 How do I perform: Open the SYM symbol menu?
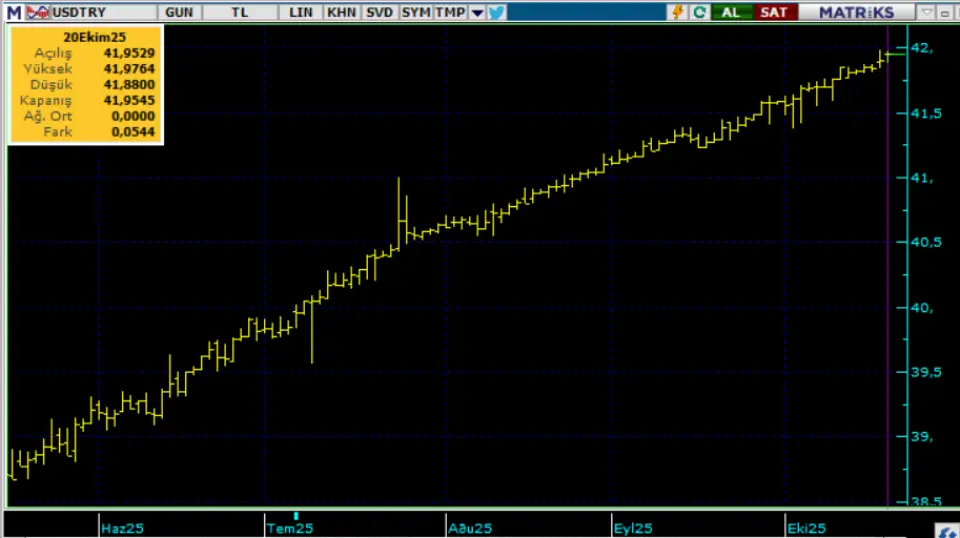tap(415, 12)
